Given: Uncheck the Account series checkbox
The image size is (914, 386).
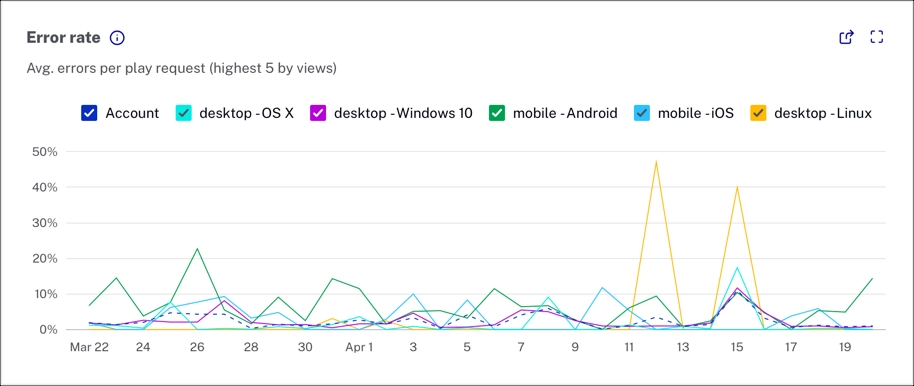Looking at the screenshot, I should click(89, 113).
